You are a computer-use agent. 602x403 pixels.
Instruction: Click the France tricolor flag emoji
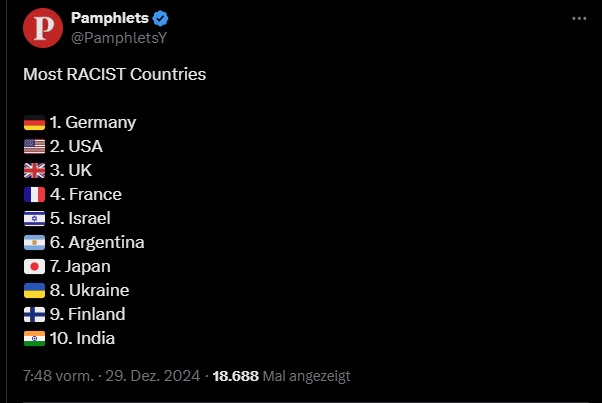click(34, 194)
